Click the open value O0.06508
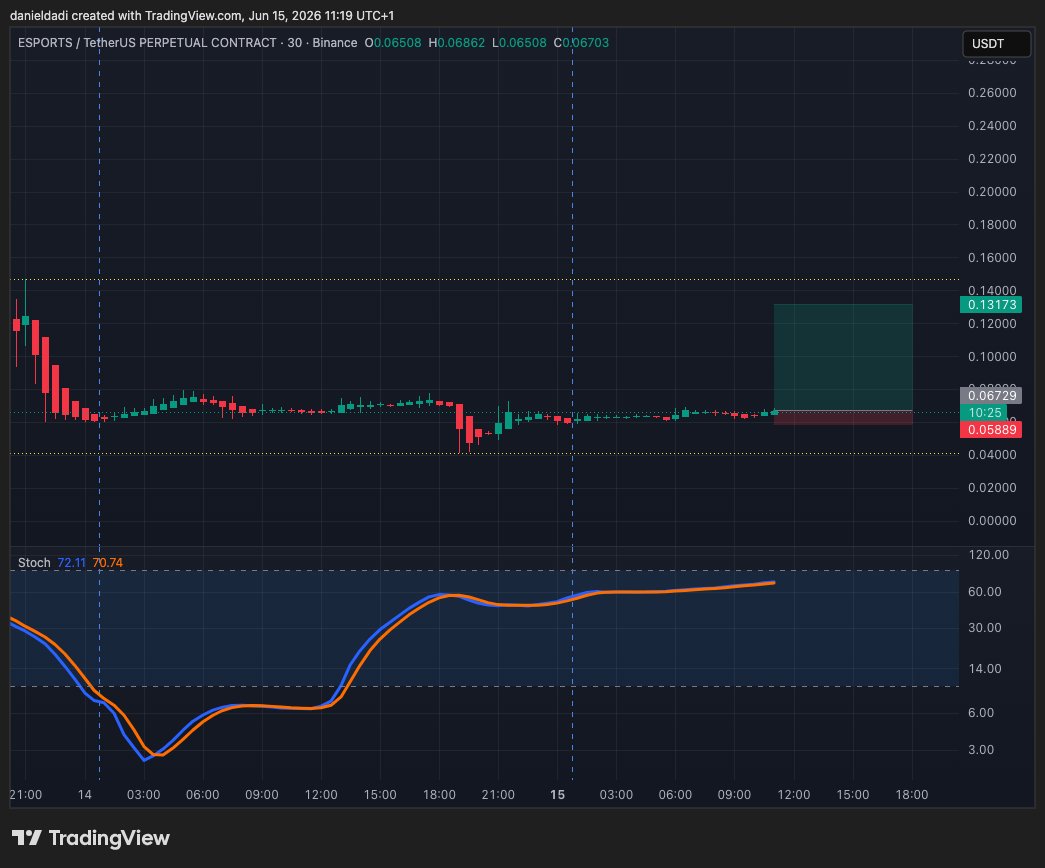 click(x=393, y=43)
